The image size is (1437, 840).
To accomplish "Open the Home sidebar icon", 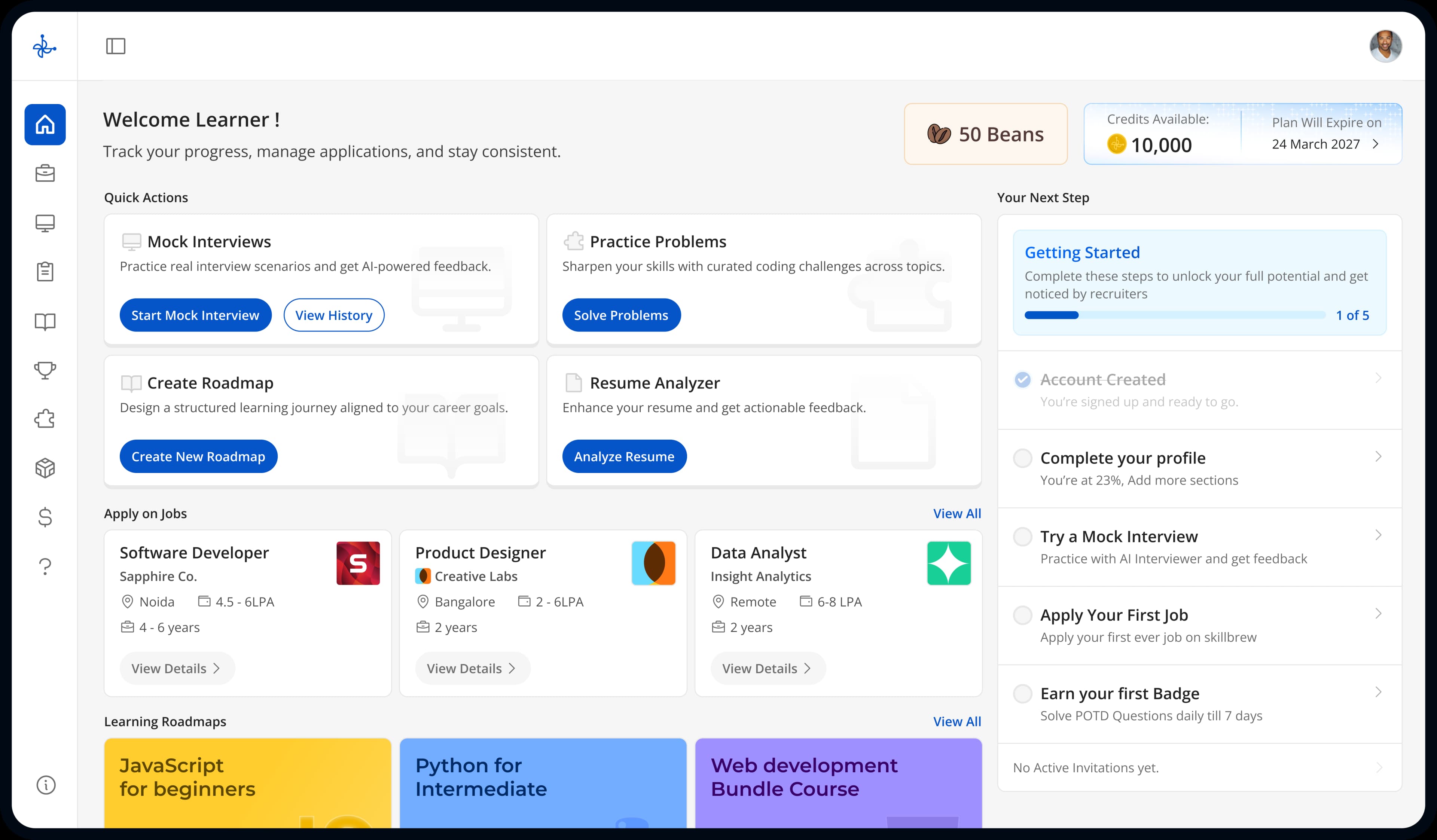I will 45,124.
